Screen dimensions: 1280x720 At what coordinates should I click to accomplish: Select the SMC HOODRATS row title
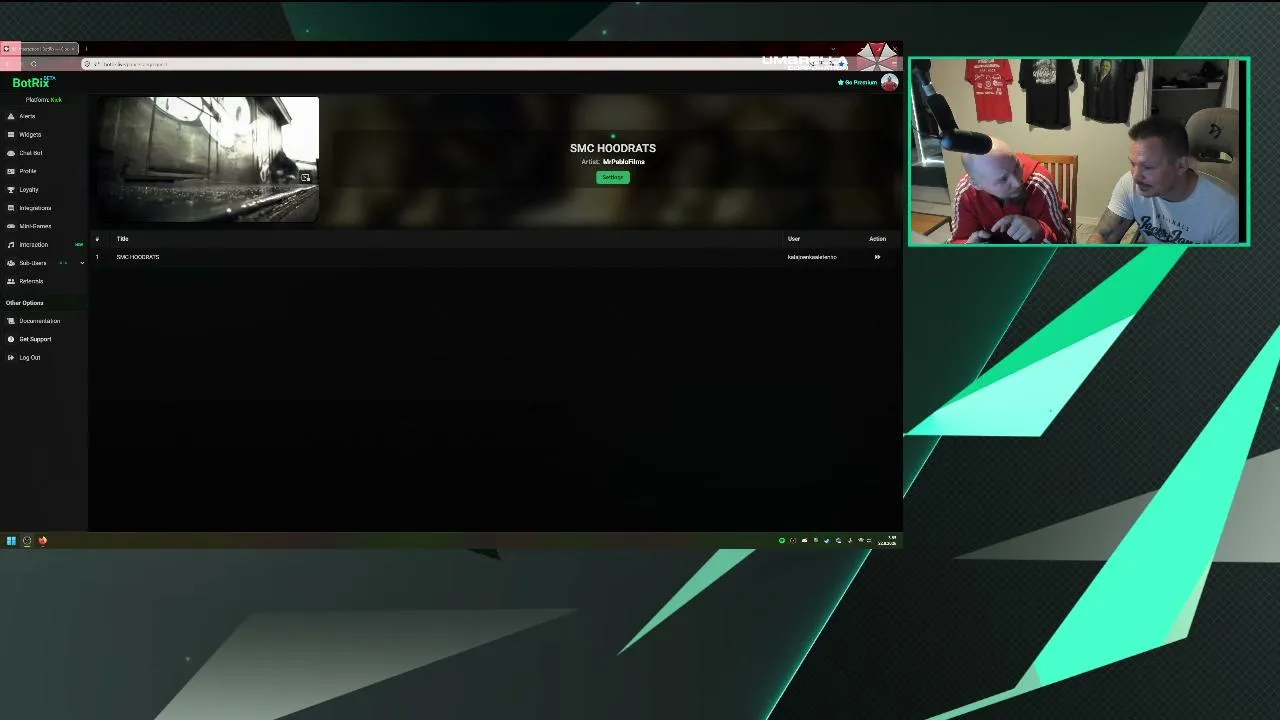[138, 257]
